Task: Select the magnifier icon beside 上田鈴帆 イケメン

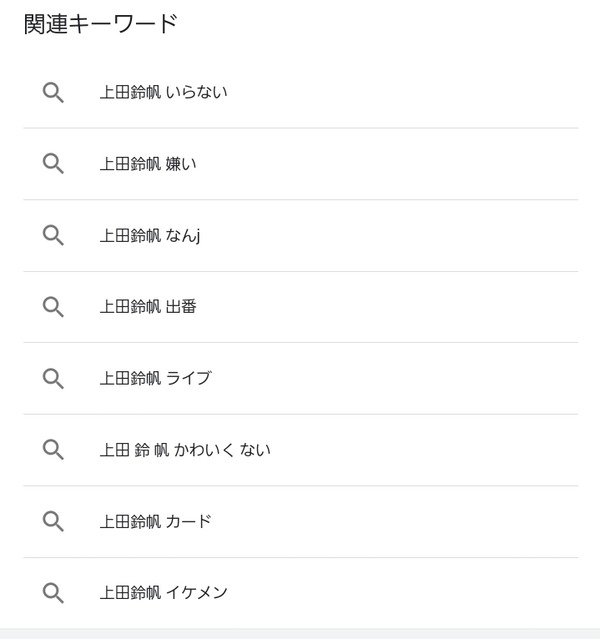Action: coord(53,593)
